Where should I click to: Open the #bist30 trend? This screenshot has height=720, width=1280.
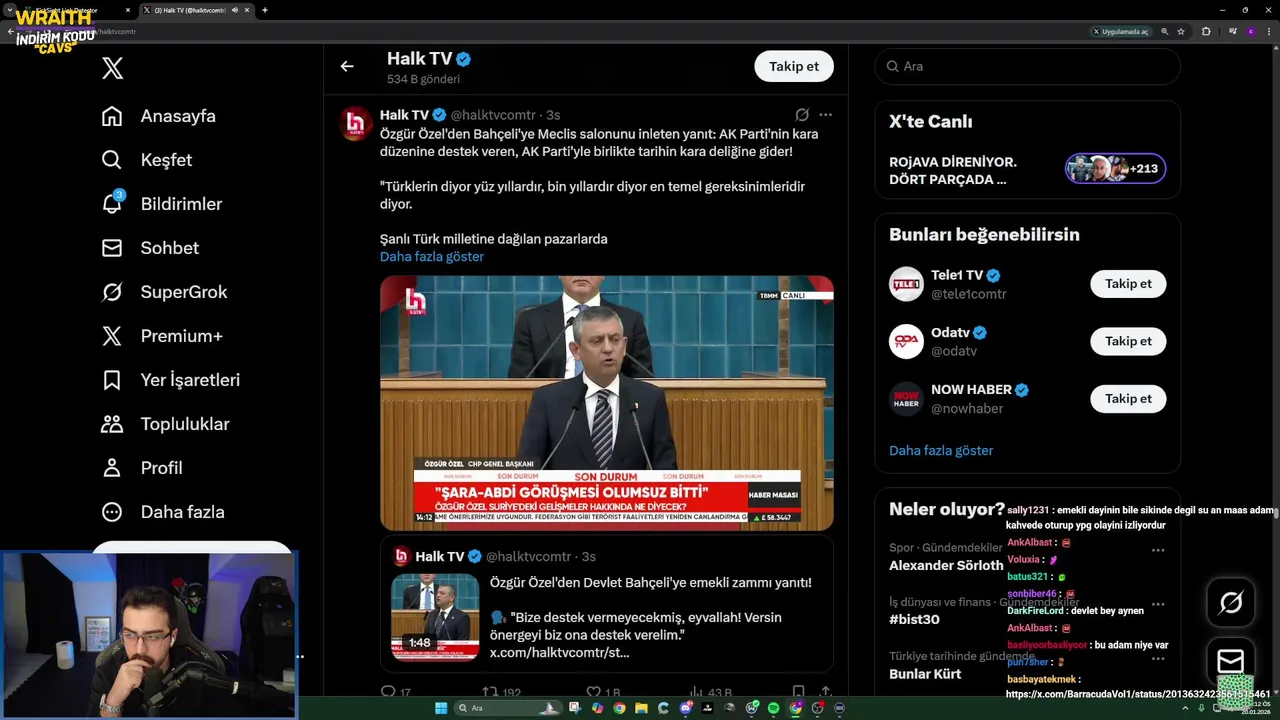pyautogui.click(x=914, y=619)
